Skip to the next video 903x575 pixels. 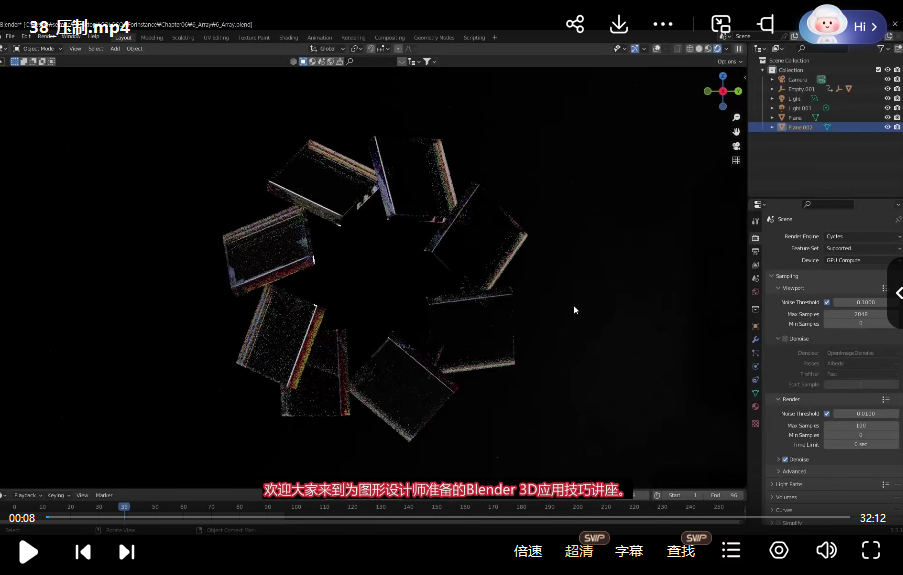point(127,551)
